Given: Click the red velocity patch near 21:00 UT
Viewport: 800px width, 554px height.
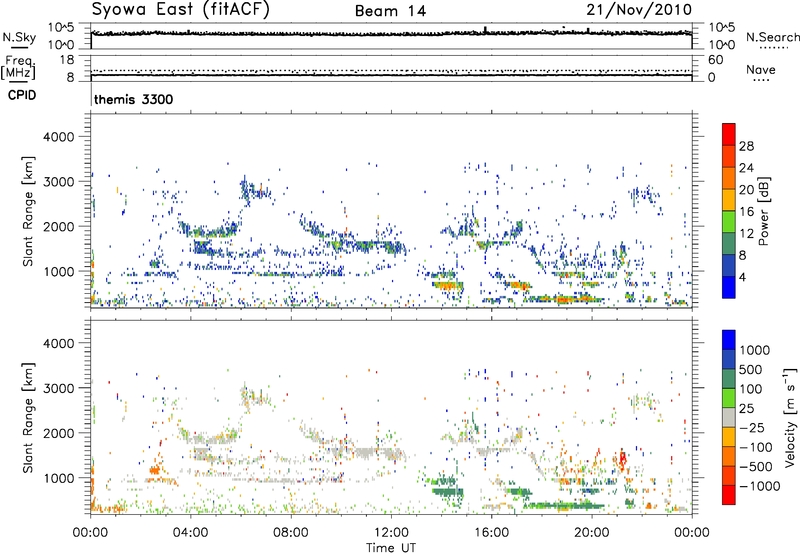Looking at the screenshot, I should tap(622, 459).
